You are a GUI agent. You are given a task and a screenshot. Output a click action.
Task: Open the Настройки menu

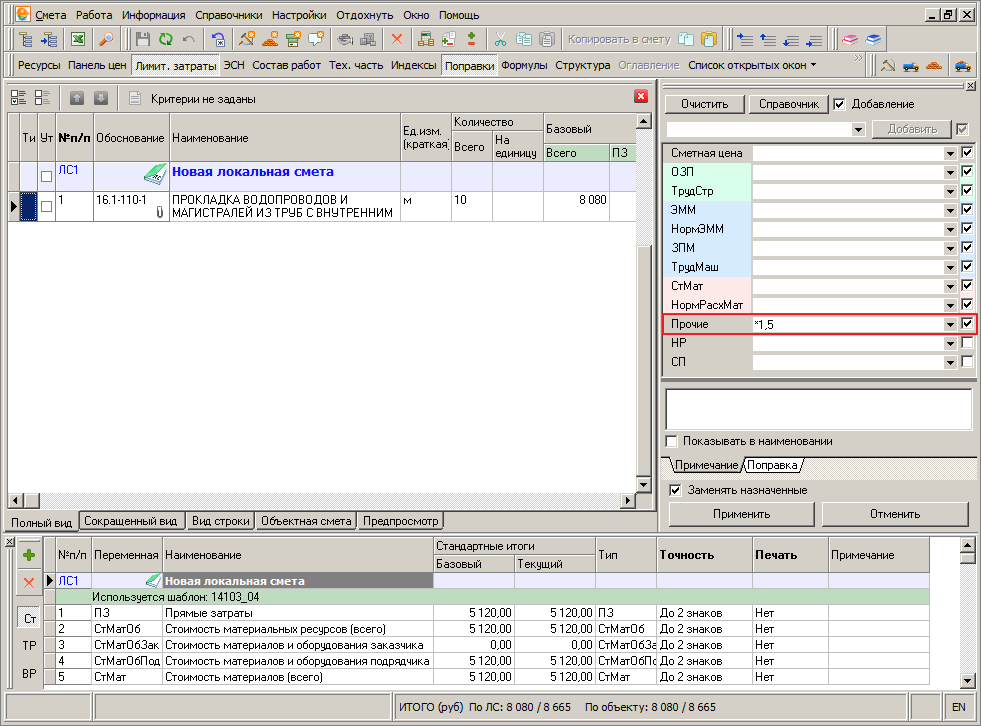click(x=299, y=15)
